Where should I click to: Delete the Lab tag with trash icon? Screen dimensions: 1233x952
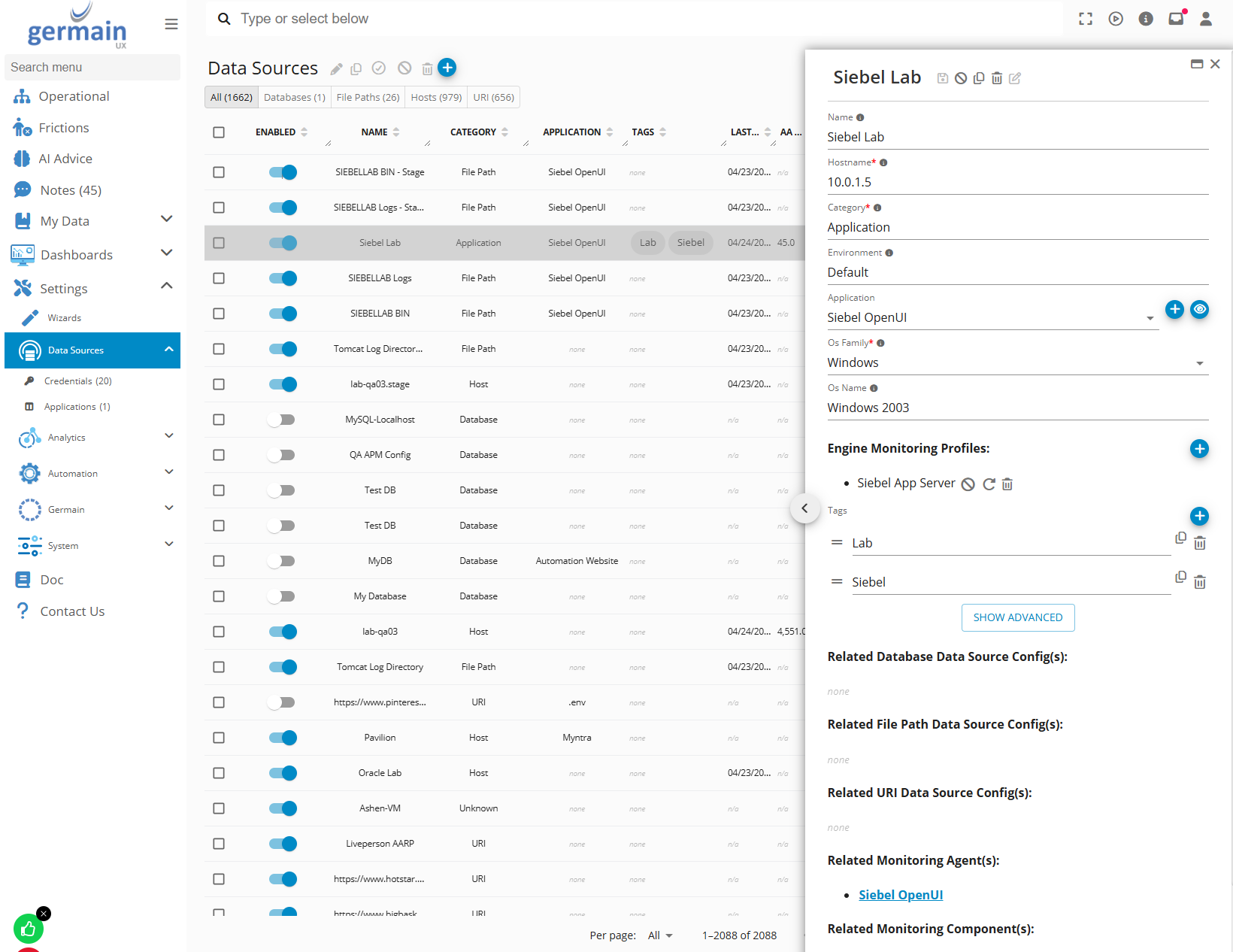(1200, 543)
